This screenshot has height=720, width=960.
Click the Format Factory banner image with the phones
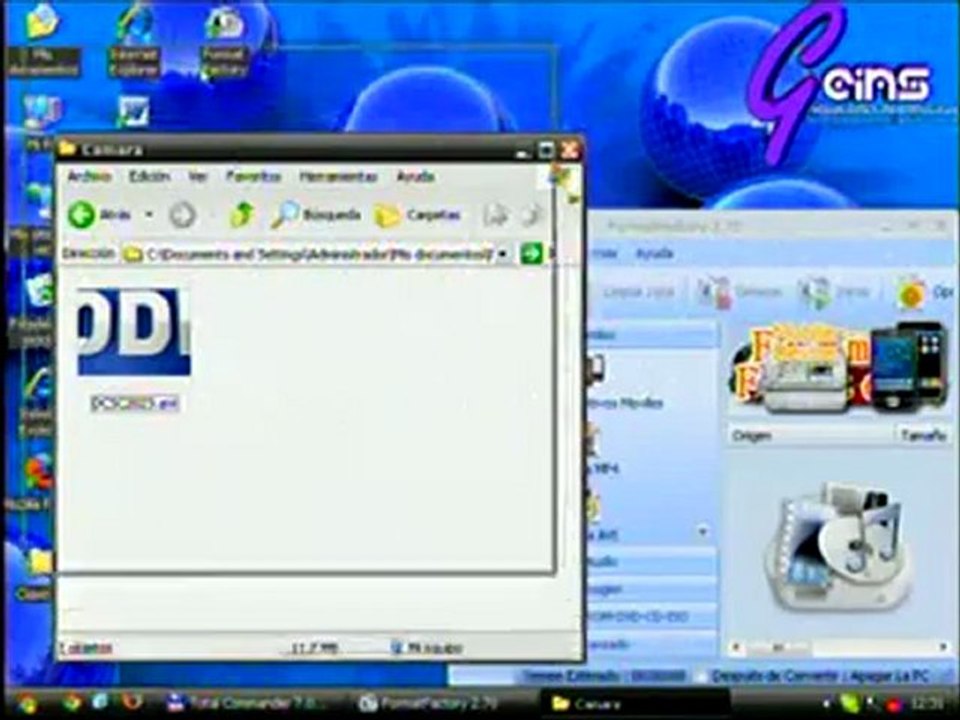coord(839,368)
